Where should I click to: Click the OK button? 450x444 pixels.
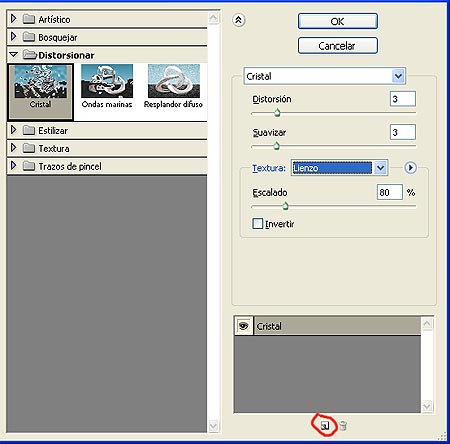point(338,21)
